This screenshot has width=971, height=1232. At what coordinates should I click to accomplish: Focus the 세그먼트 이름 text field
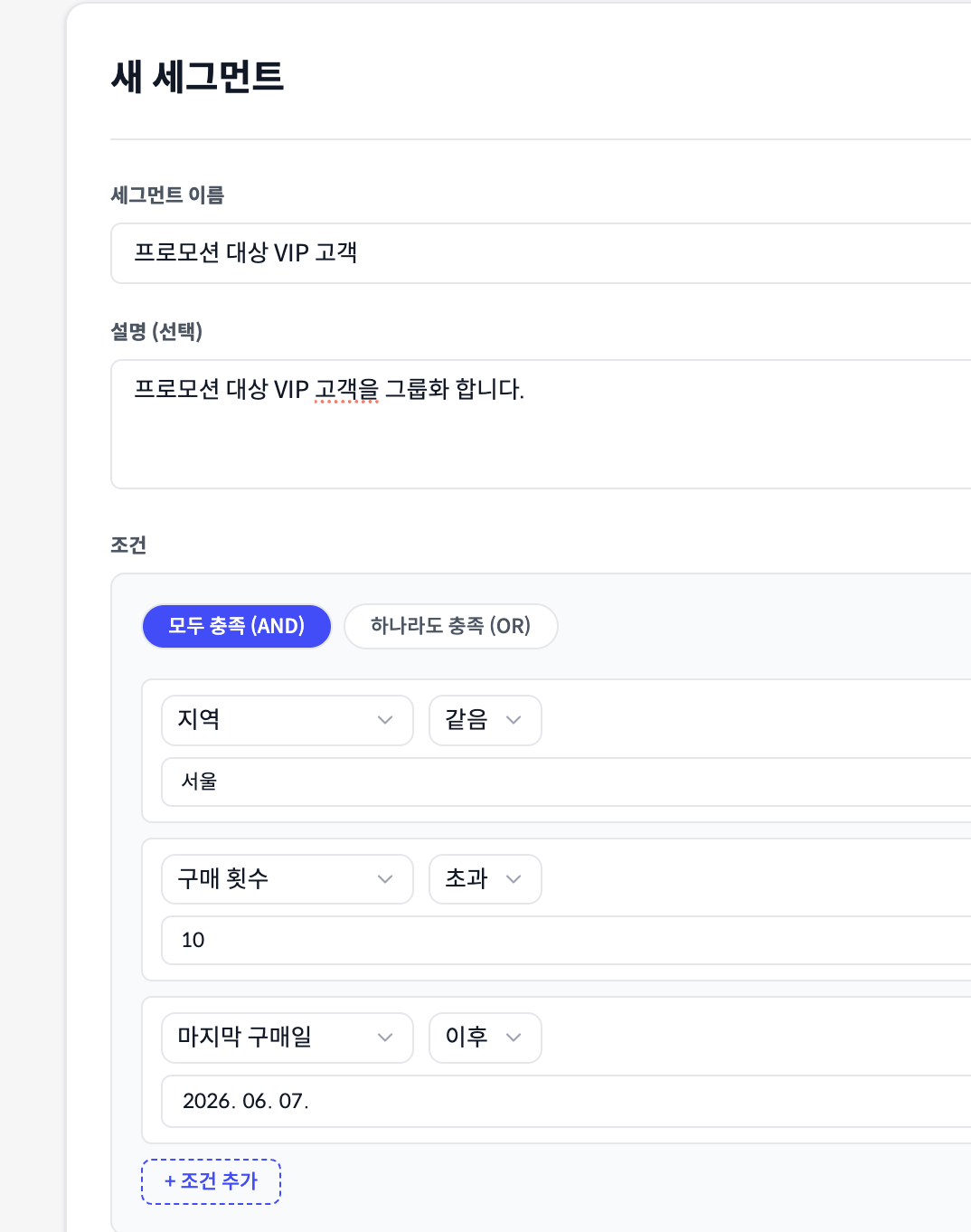click(542, 253)
